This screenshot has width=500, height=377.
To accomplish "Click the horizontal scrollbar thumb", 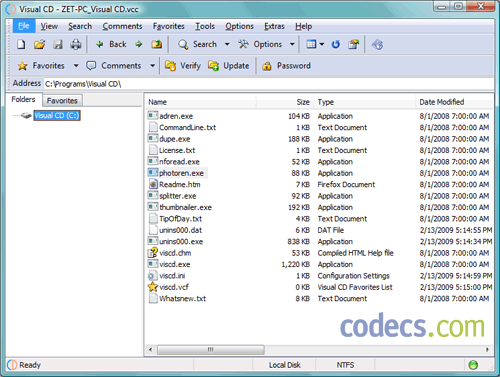I will click(211, 350).
